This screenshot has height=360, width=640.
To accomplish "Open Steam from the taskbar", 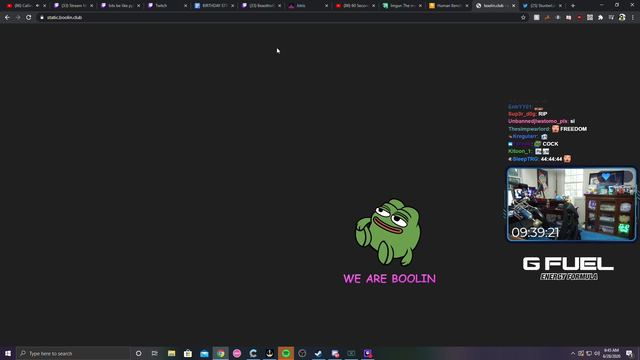I will coord(318,353).
